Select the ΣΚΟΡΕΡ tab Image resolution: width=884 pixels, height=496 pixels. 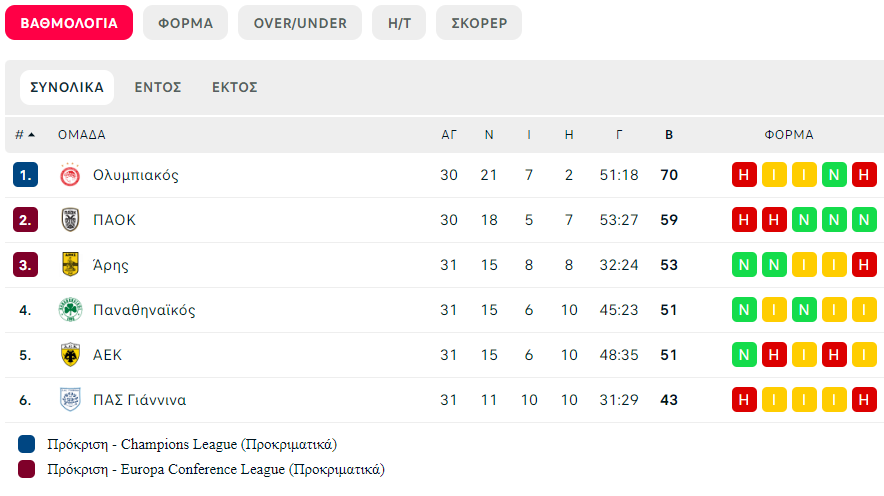click(479, 23)
